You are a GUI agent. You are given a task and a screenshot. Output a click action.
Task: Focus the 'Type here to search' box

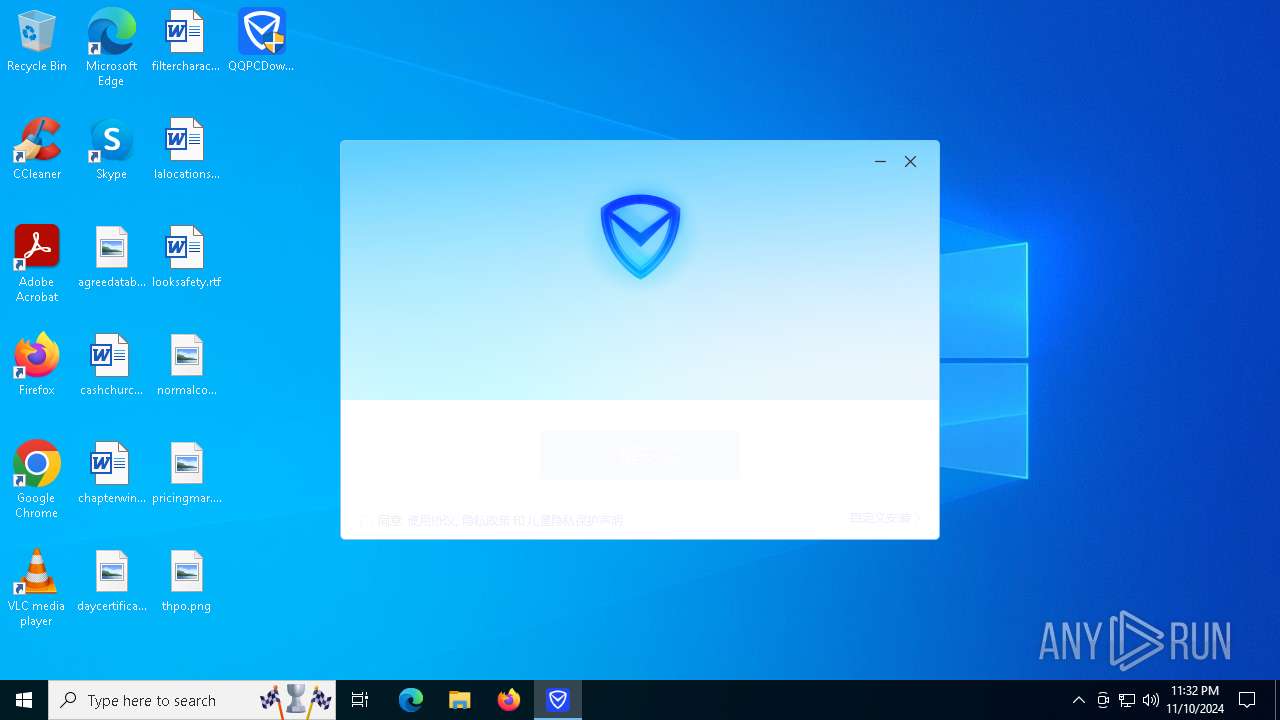192,700
